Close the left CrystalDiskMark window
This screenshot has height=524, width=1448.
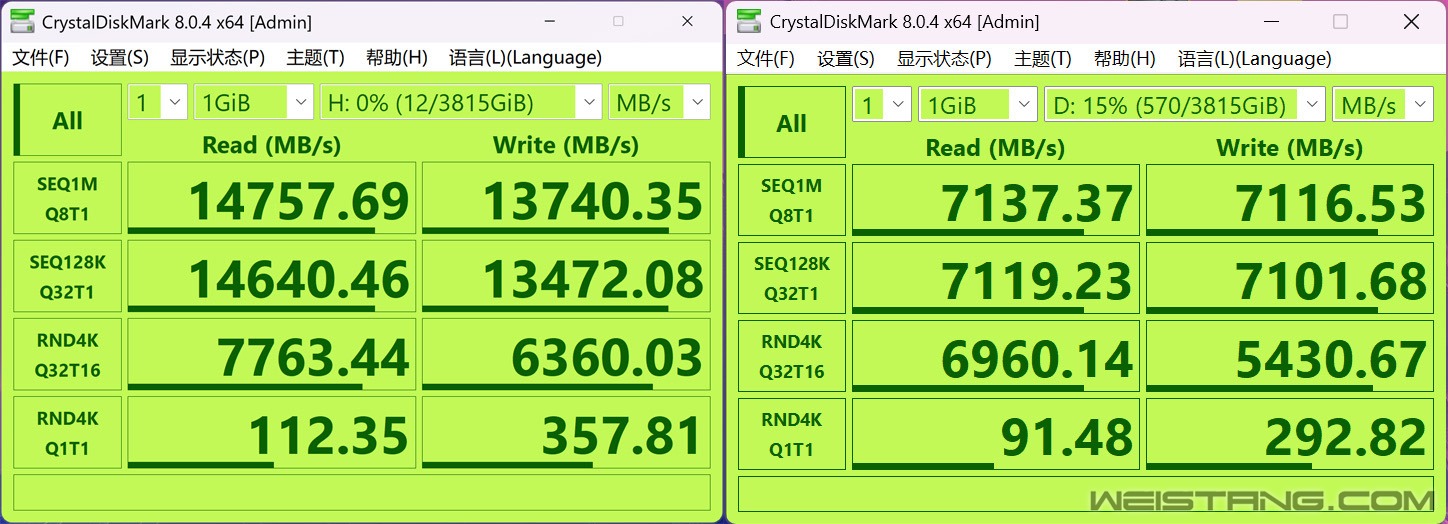pos(687,21)
